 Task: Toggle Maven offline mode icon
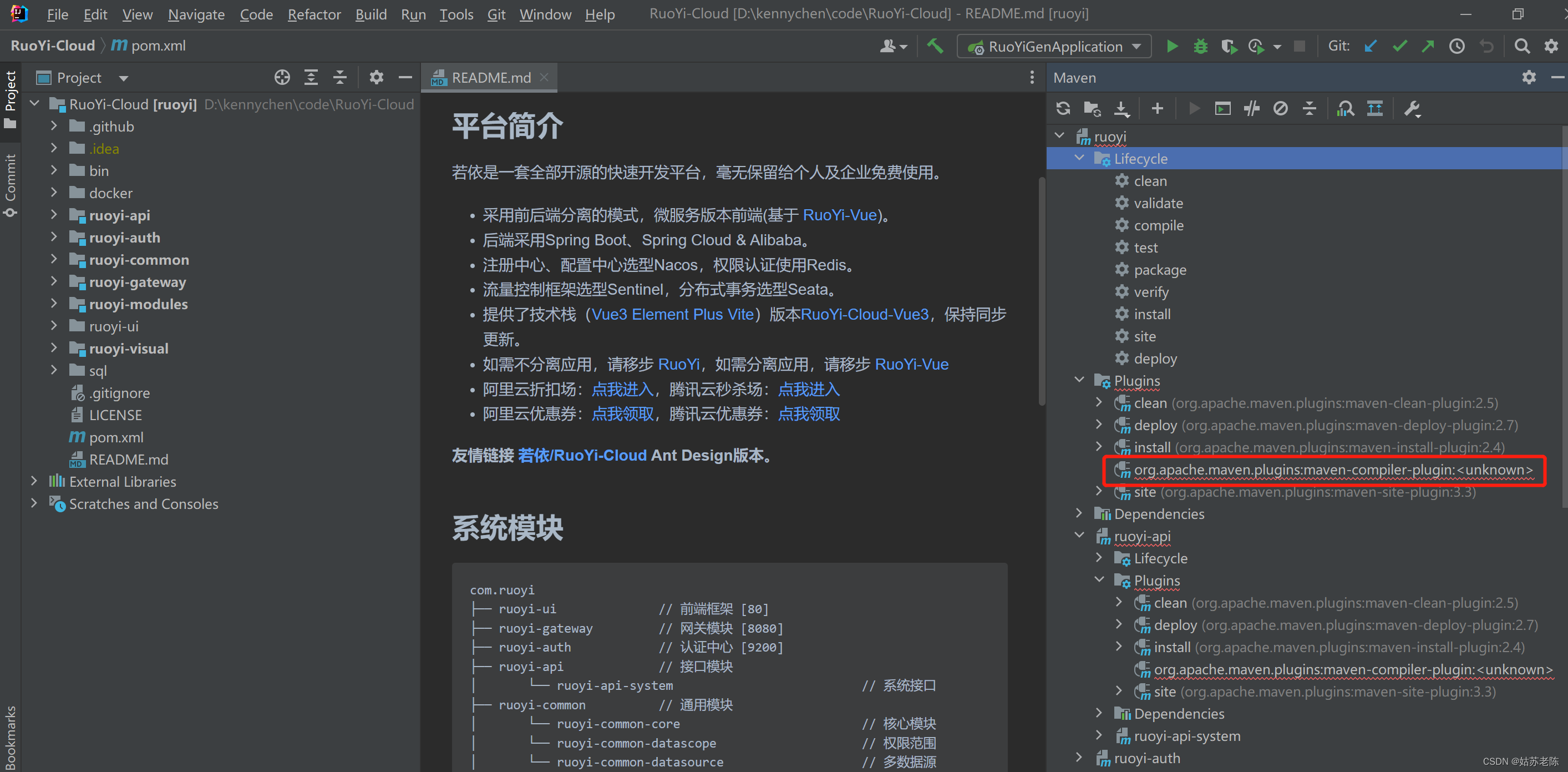tap(1251, 108)
